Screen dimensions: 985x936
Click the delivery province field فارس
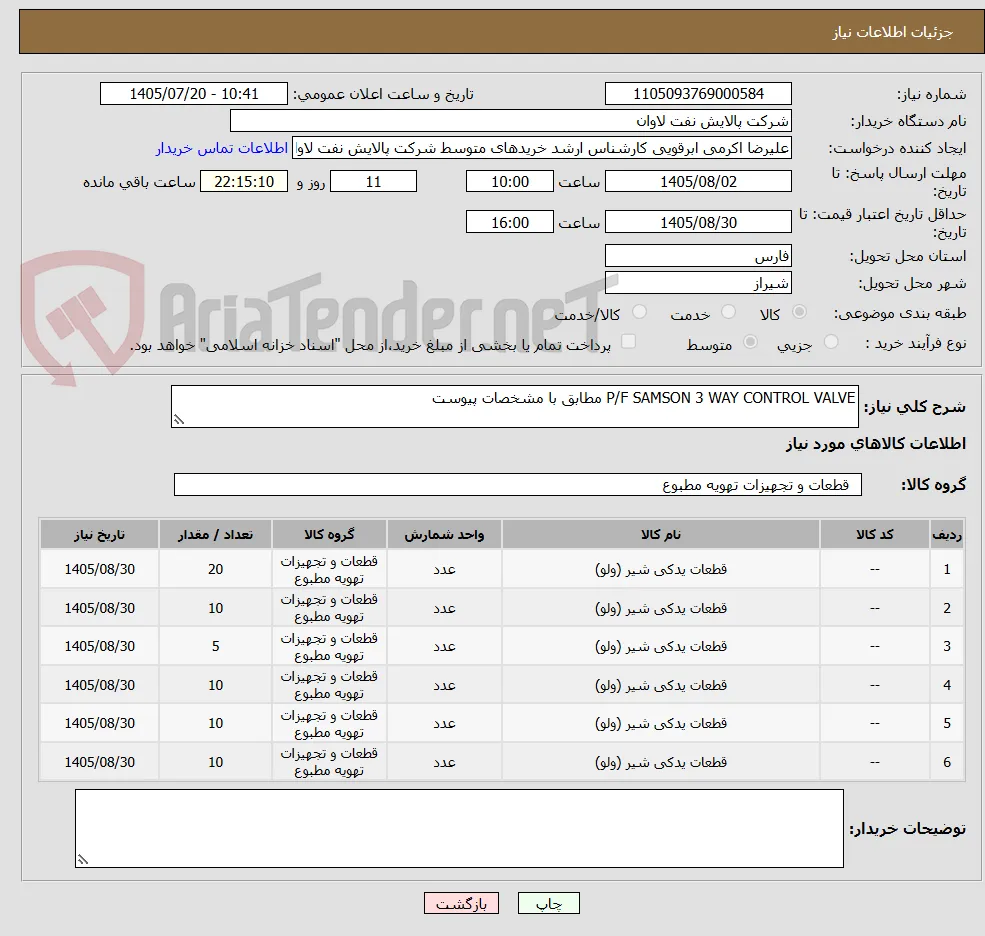coord(698,256)
